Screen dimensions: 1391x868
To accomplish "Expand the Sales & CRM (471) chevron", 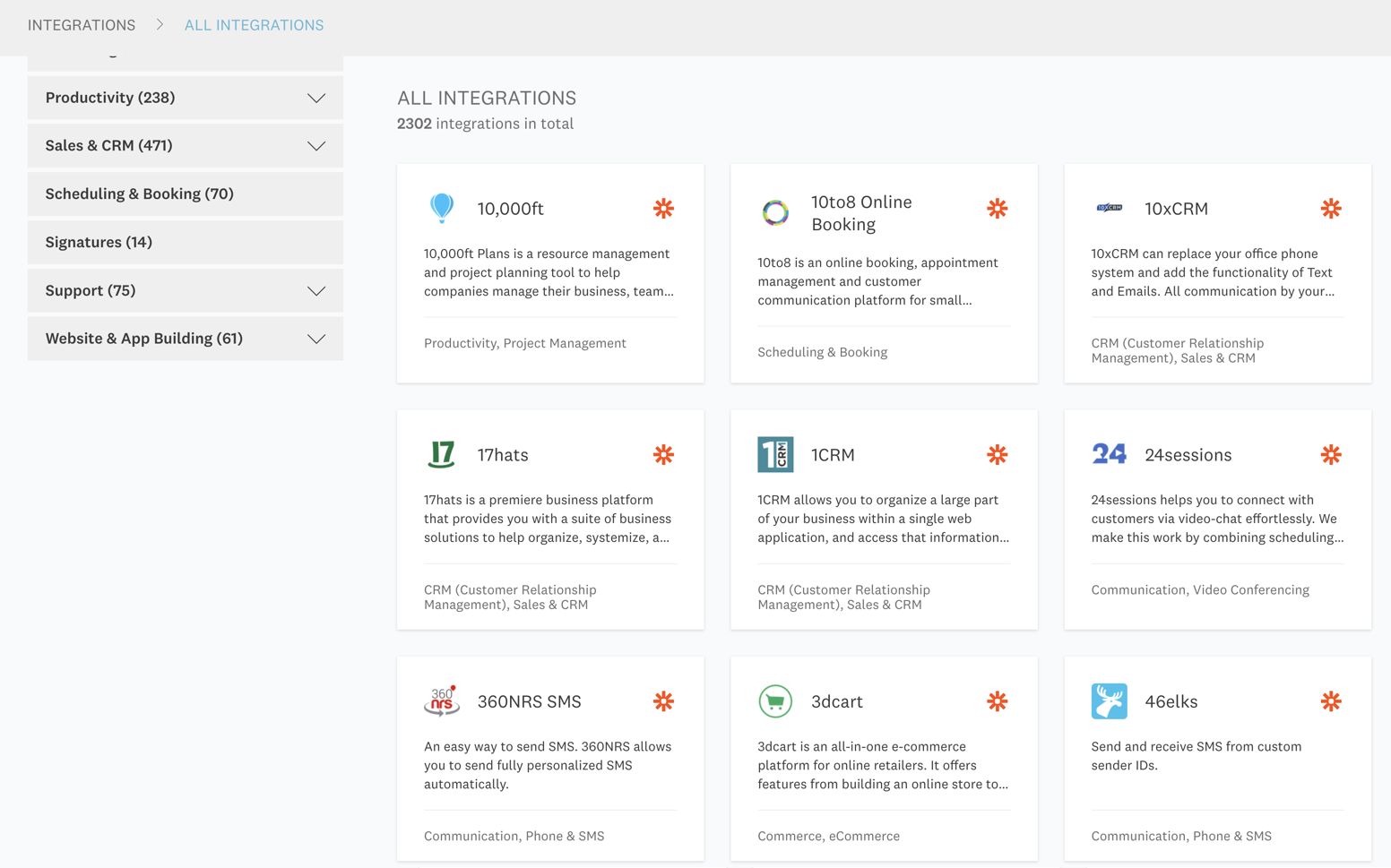I will pos(316,146).
